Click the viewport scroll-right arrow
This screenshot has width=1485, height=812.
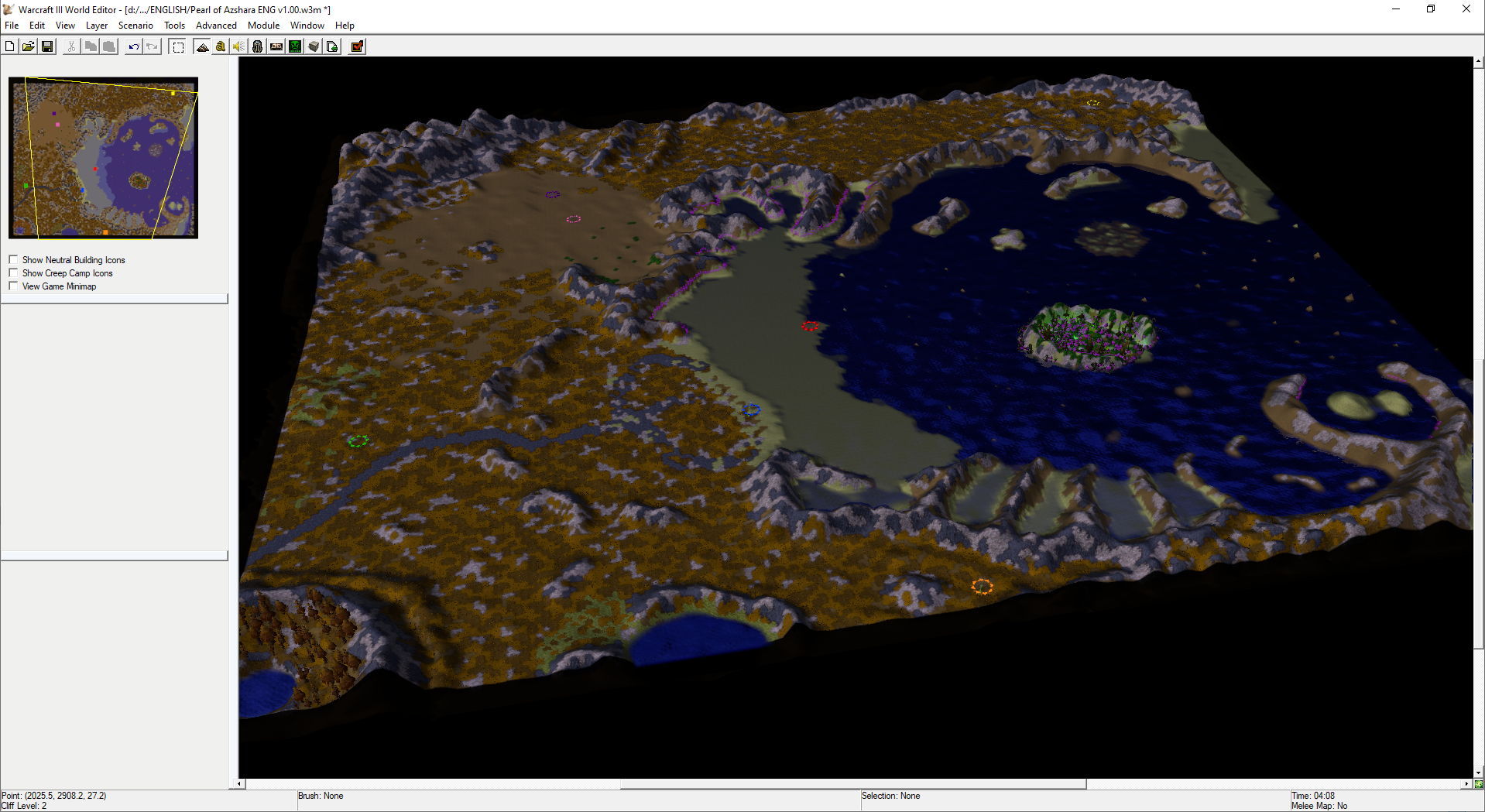pos(1466,784)
